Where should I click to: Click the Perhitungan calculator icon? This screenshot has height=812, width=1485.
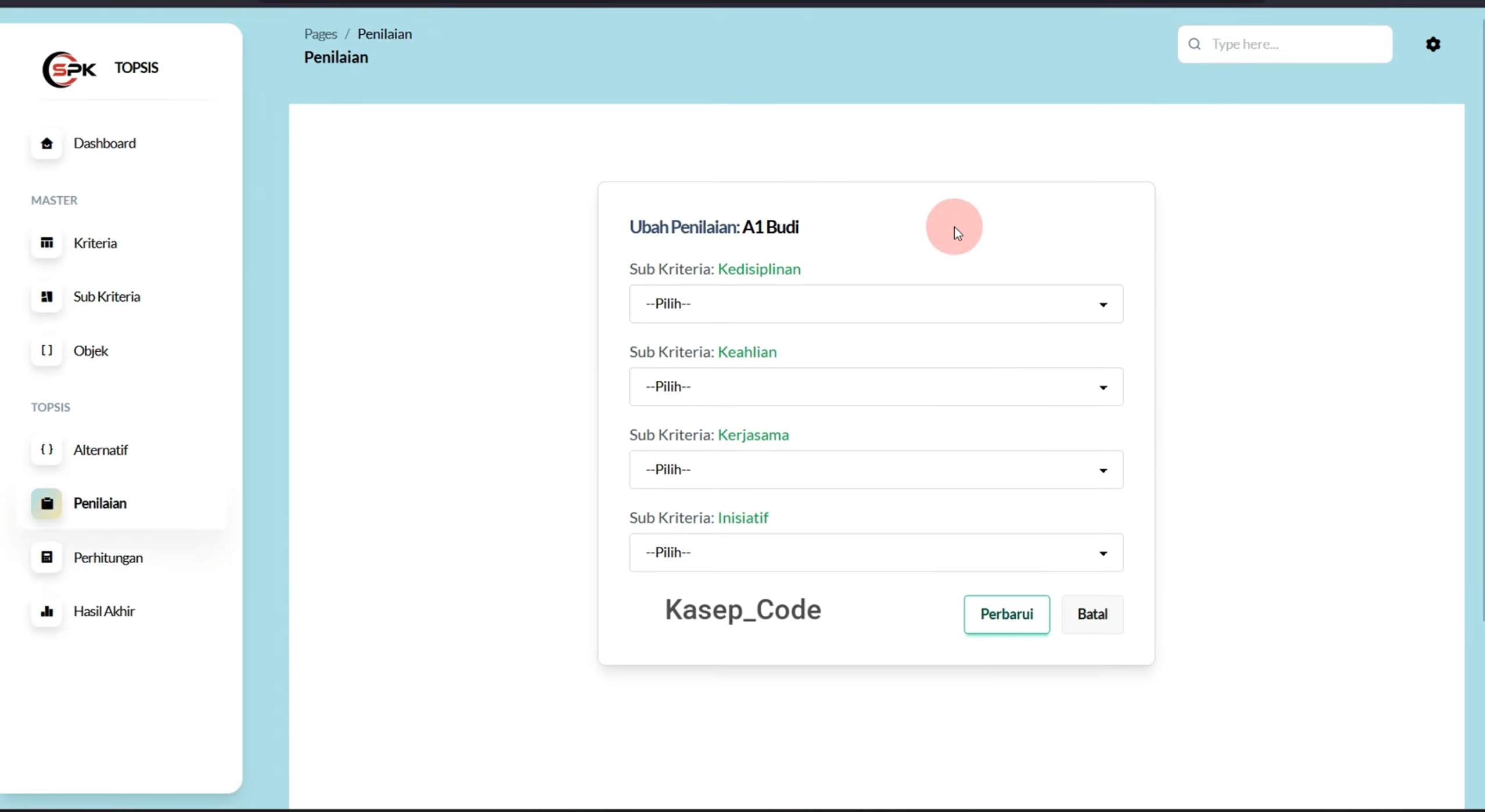pos(46,557)
